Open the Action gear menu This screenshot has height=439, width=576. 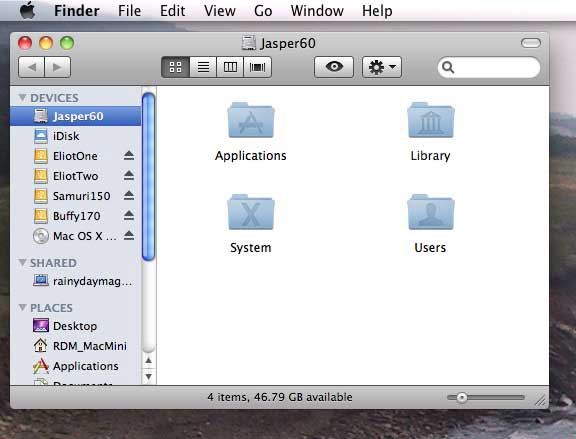click(382, 67)
